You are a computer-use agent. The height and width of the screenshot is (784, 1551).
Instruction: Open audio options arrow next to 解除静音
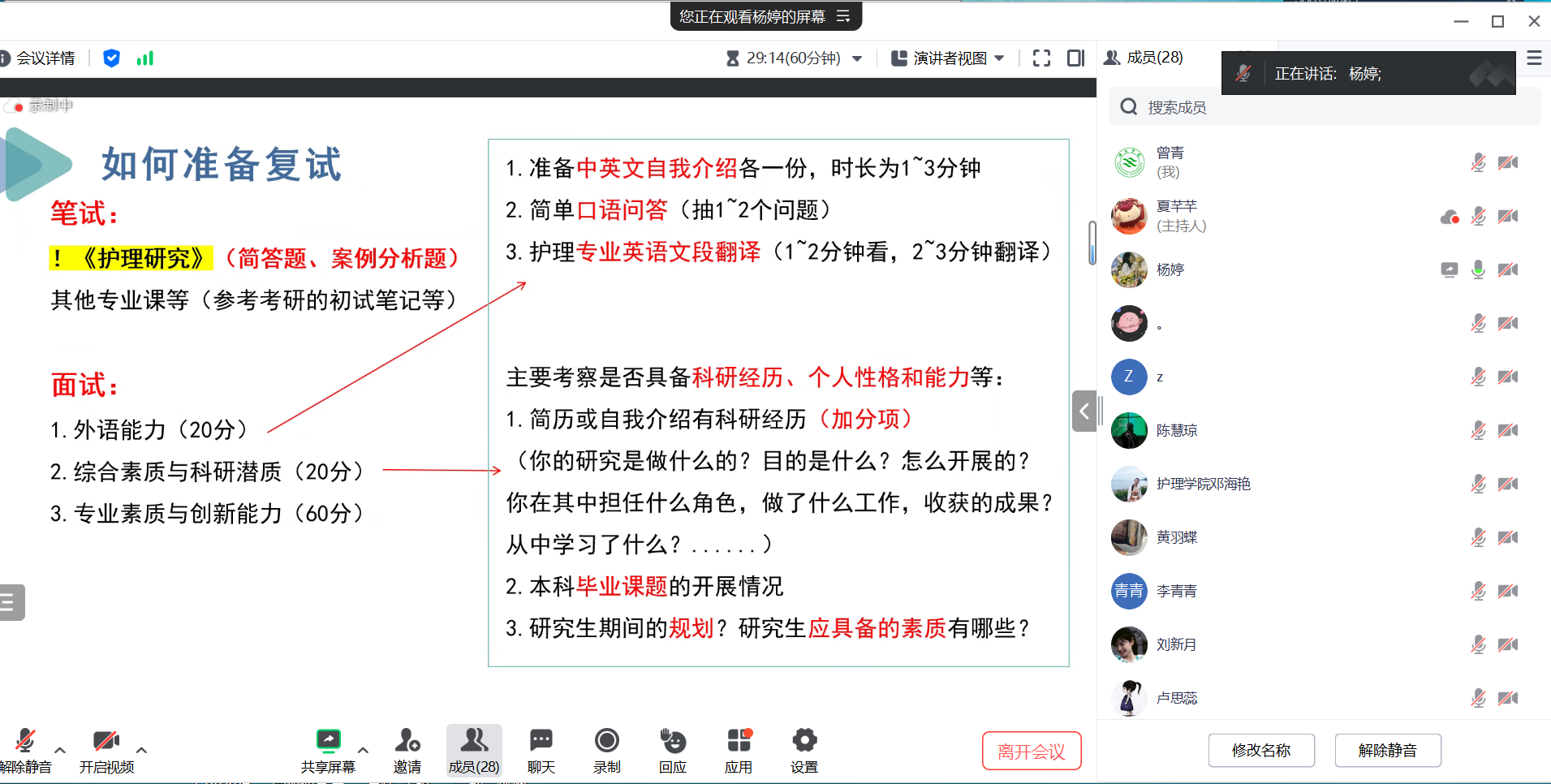point(60,750)
